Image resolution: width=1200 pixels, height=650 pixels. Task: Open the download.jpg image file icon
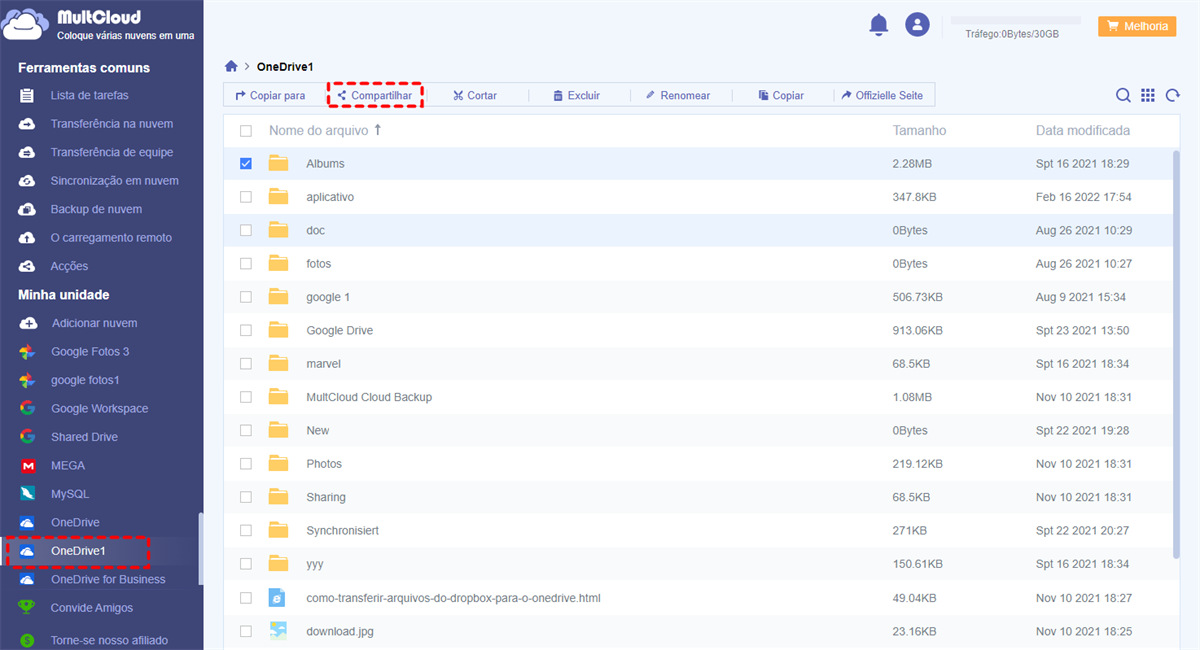tap(278, 631)
